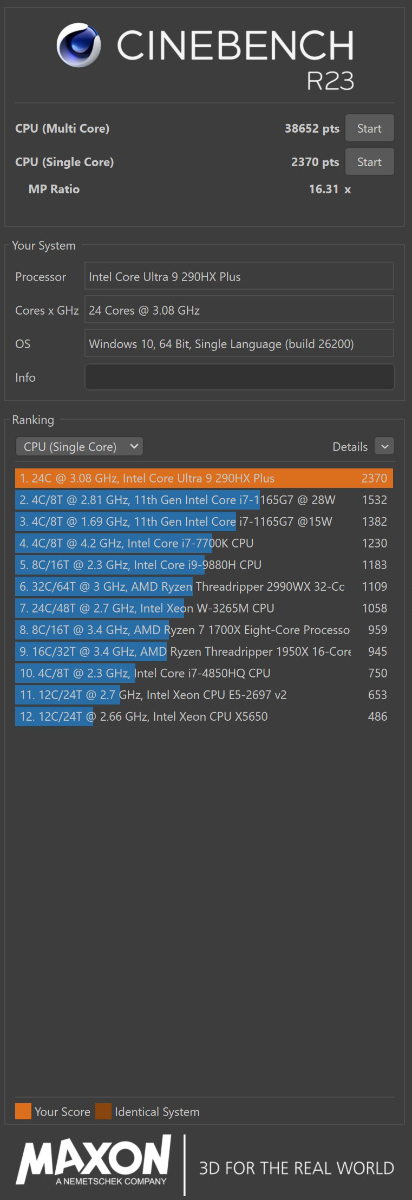Select the Xeon CPU X5650 ranking entry
This screenshot has width=412, height=1200.
coord(204,717)
